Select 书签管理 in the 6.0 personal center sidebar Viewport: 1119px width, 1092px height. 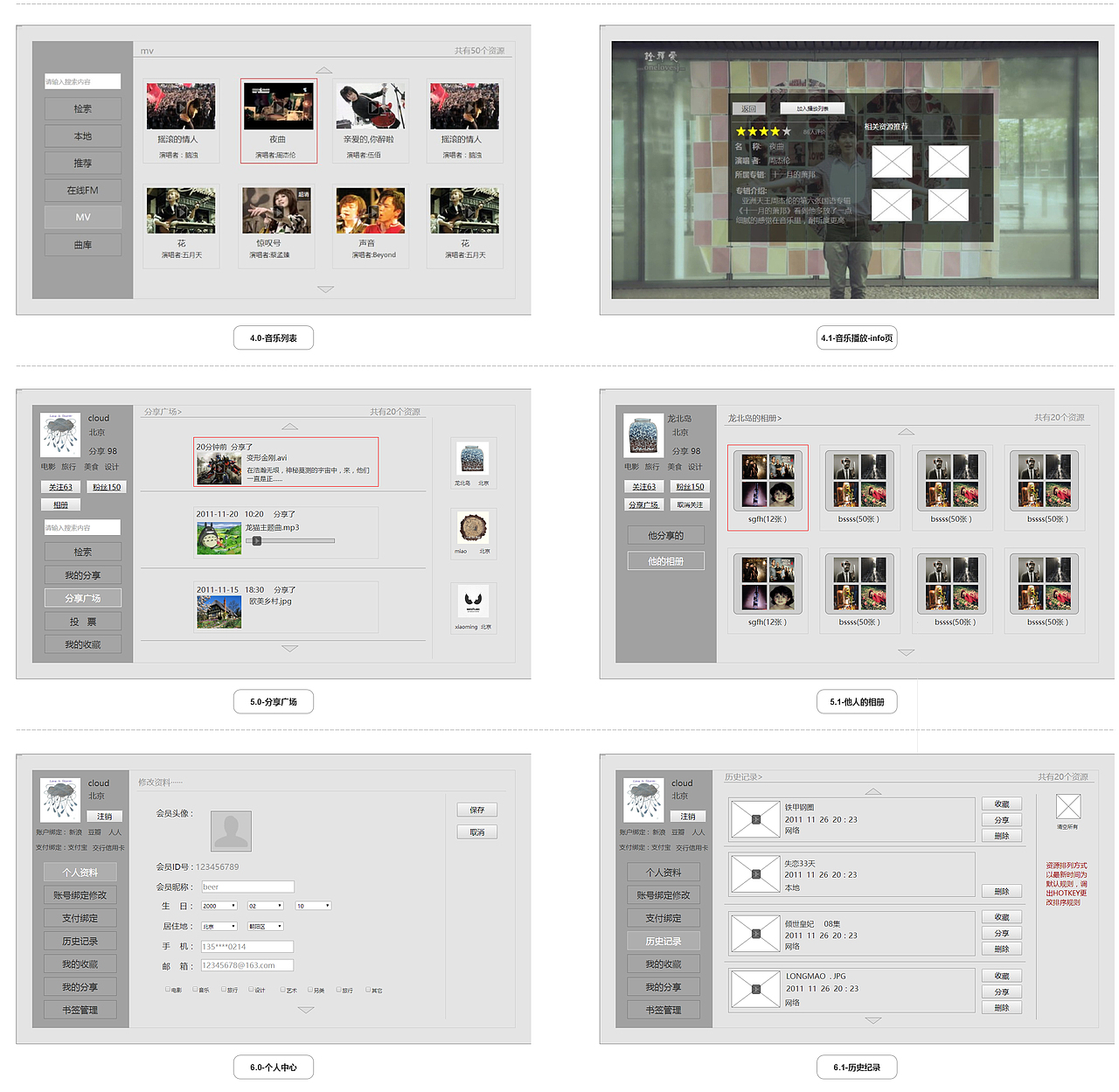(80, 1010)
